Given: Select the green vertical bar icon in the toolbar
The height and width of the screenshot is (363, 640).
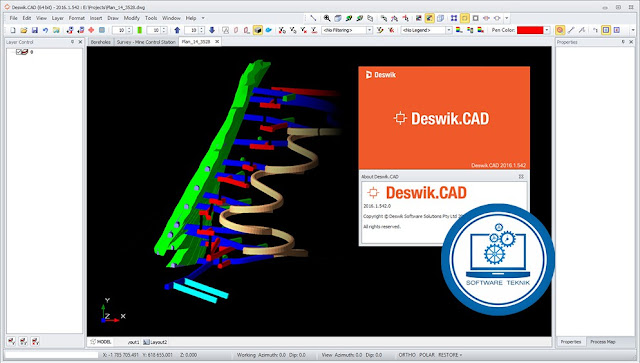Looking at the screenshot, I should 140,30.
